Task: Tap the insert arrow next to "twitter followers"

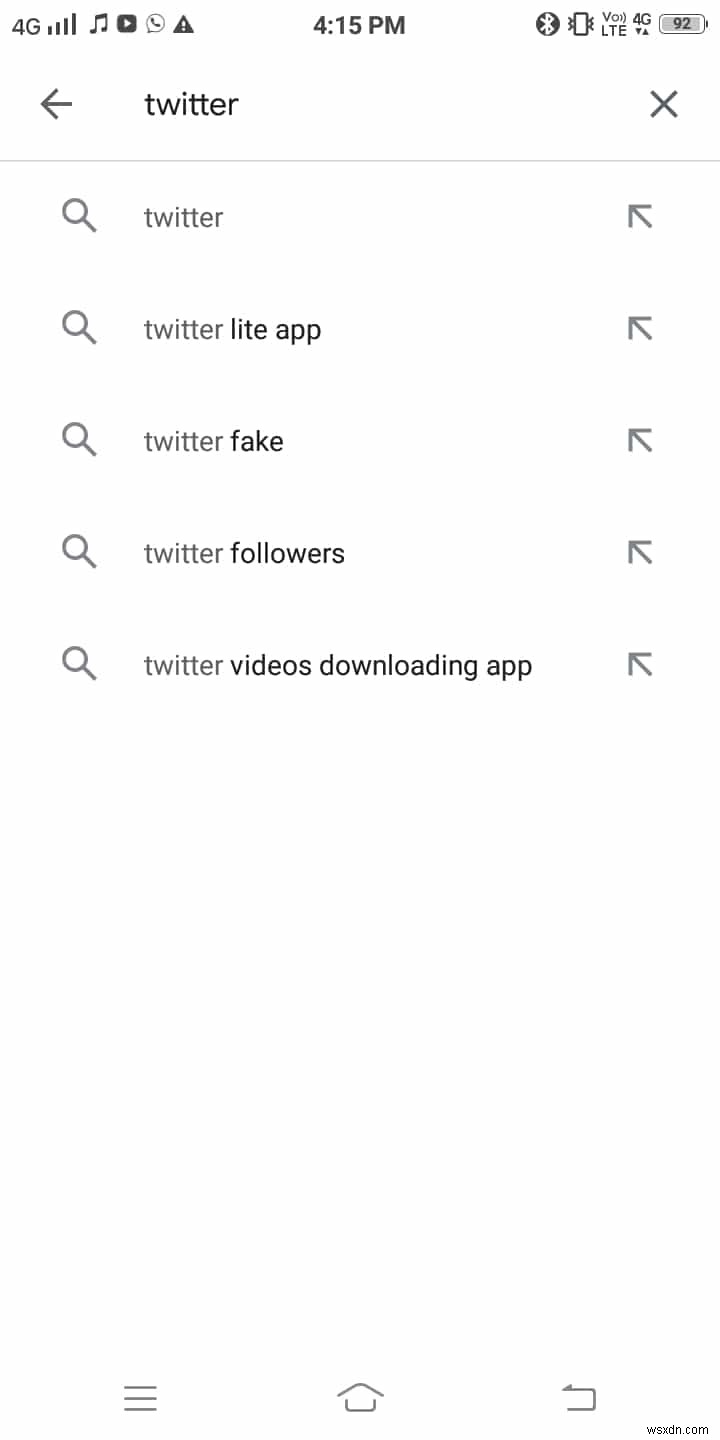Action: (x=640, y=552)
